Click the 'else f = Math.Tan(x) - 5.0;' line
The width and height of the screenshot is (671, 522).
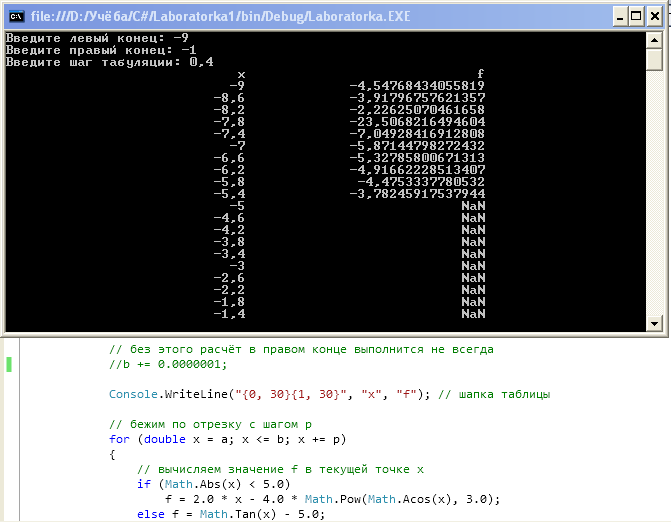point(231,514)
